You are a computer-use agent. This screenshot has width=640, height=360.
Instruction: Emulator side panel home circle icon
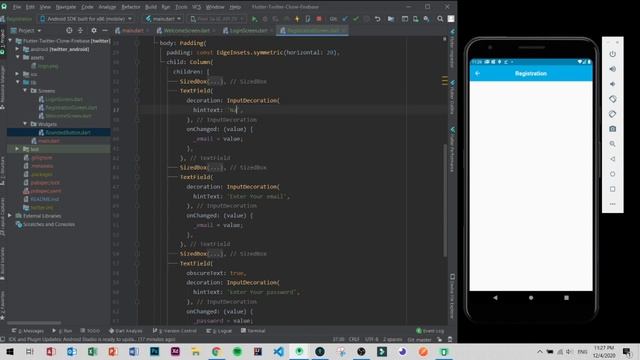click(x=612, y=174)
